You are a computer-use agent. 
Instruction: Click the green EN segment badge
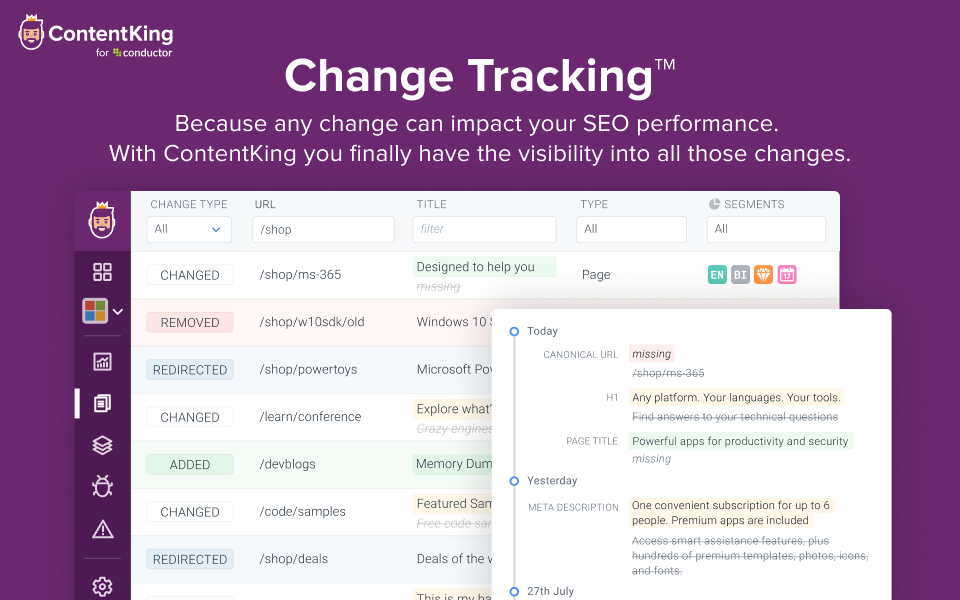pyautogui.click(x=717, y=274)
